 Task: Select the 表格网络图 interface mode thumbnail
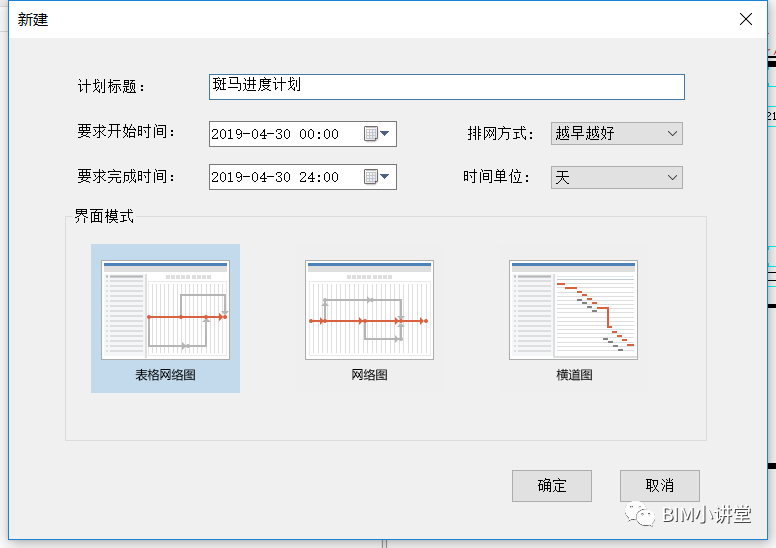165,318
